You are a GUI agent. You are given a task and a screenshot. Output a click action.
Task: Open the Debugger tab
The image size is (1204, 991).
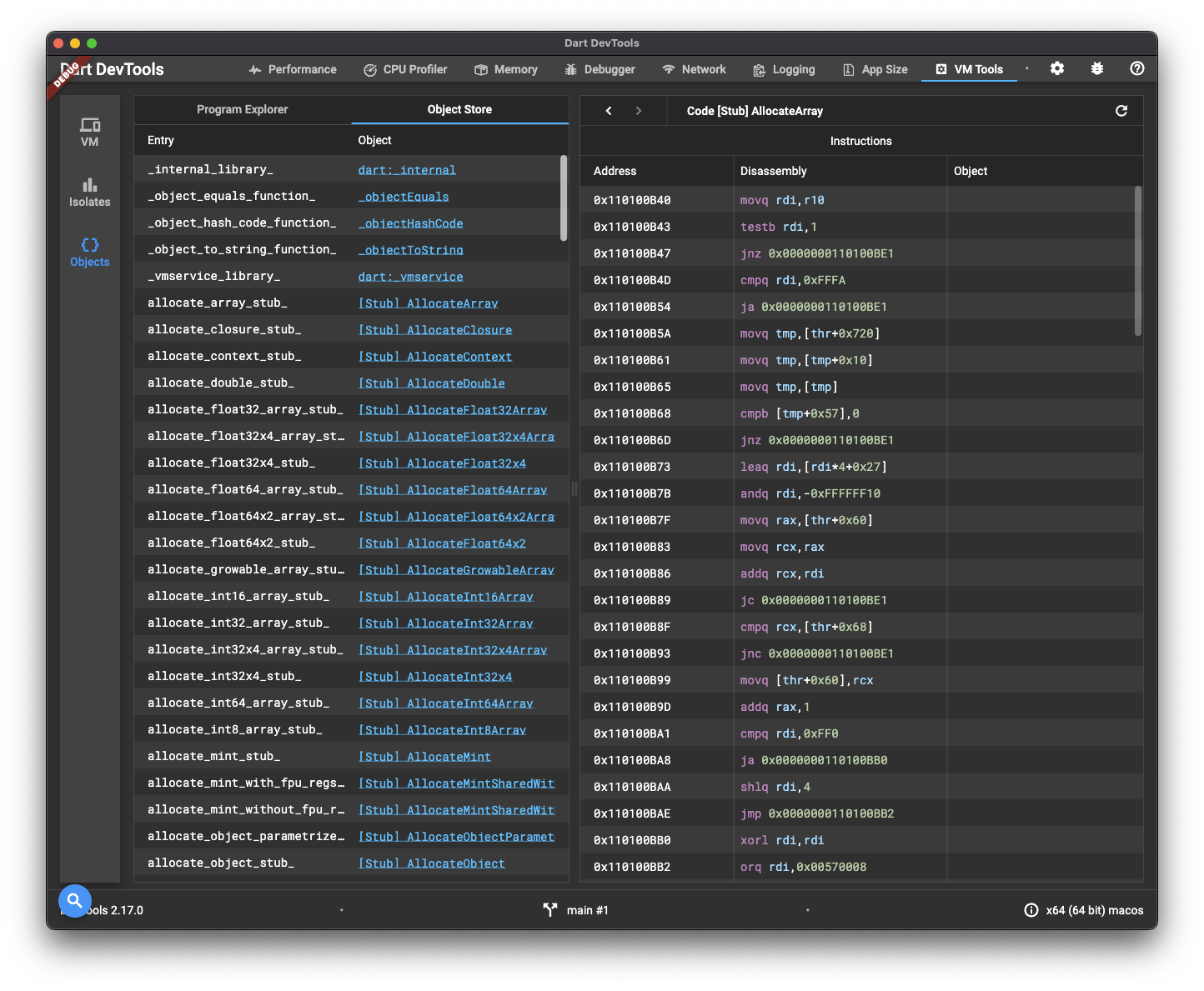tap(599, 69)
